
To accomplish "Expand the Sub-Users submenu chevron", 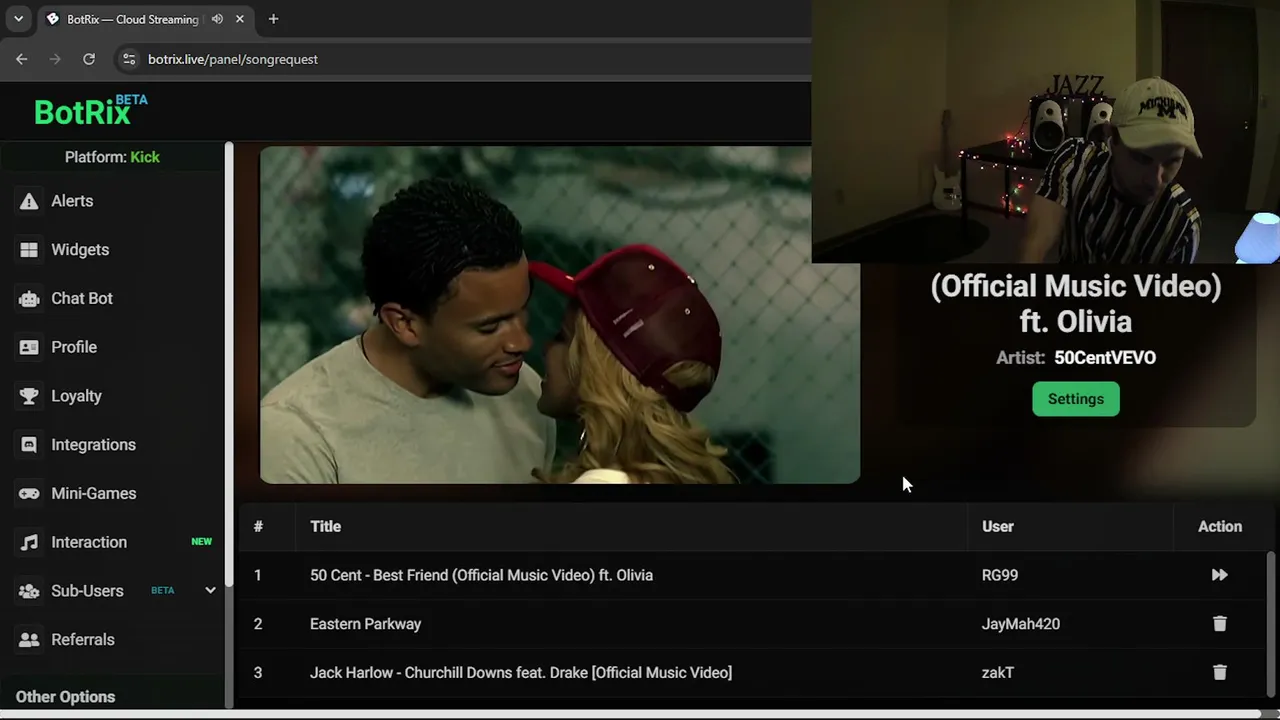I will tap(210, 590).
